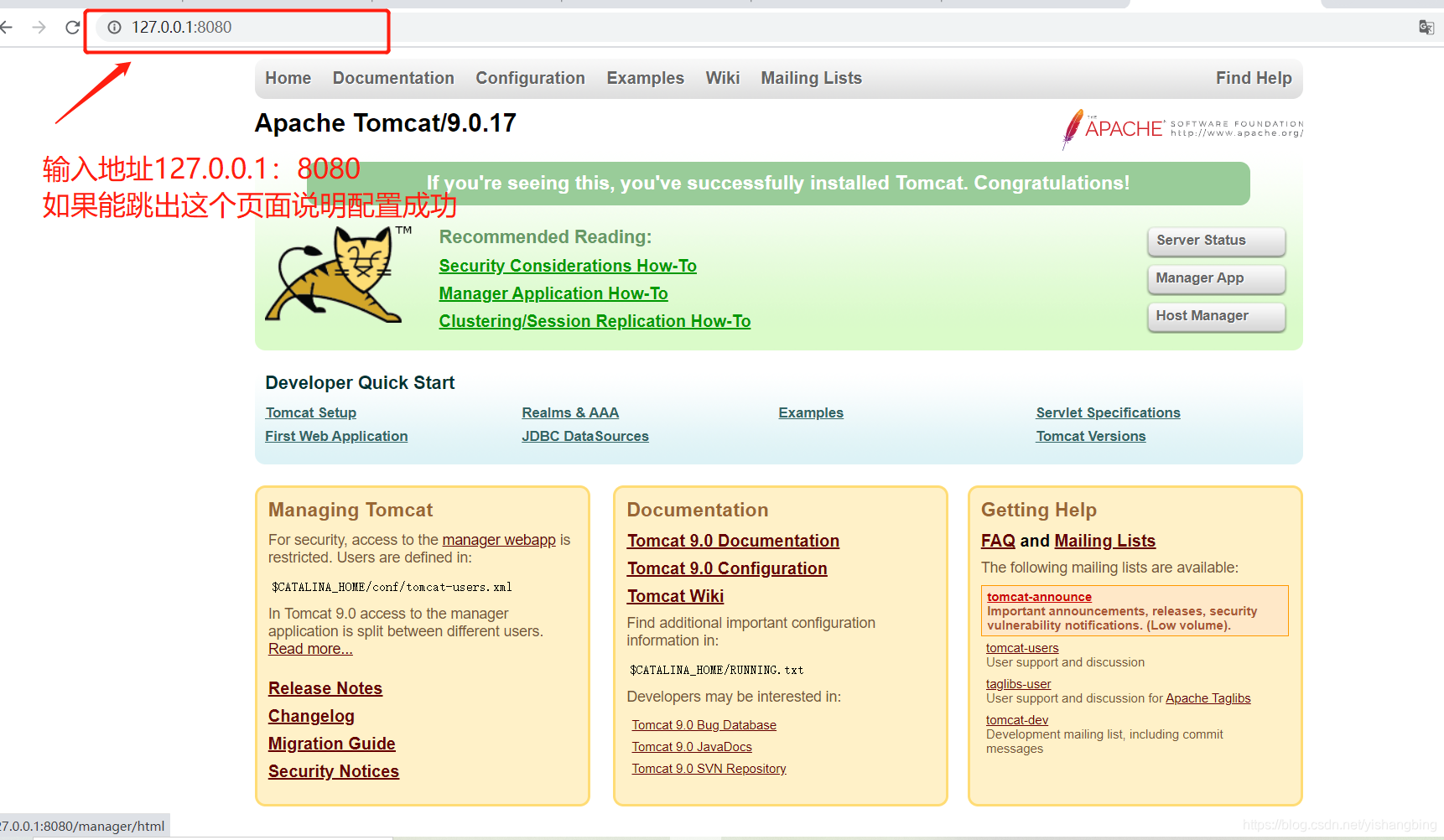This screenshot has height=840, width=1444.
Task: Click the Host Manager button
Action: (1216, 316)
